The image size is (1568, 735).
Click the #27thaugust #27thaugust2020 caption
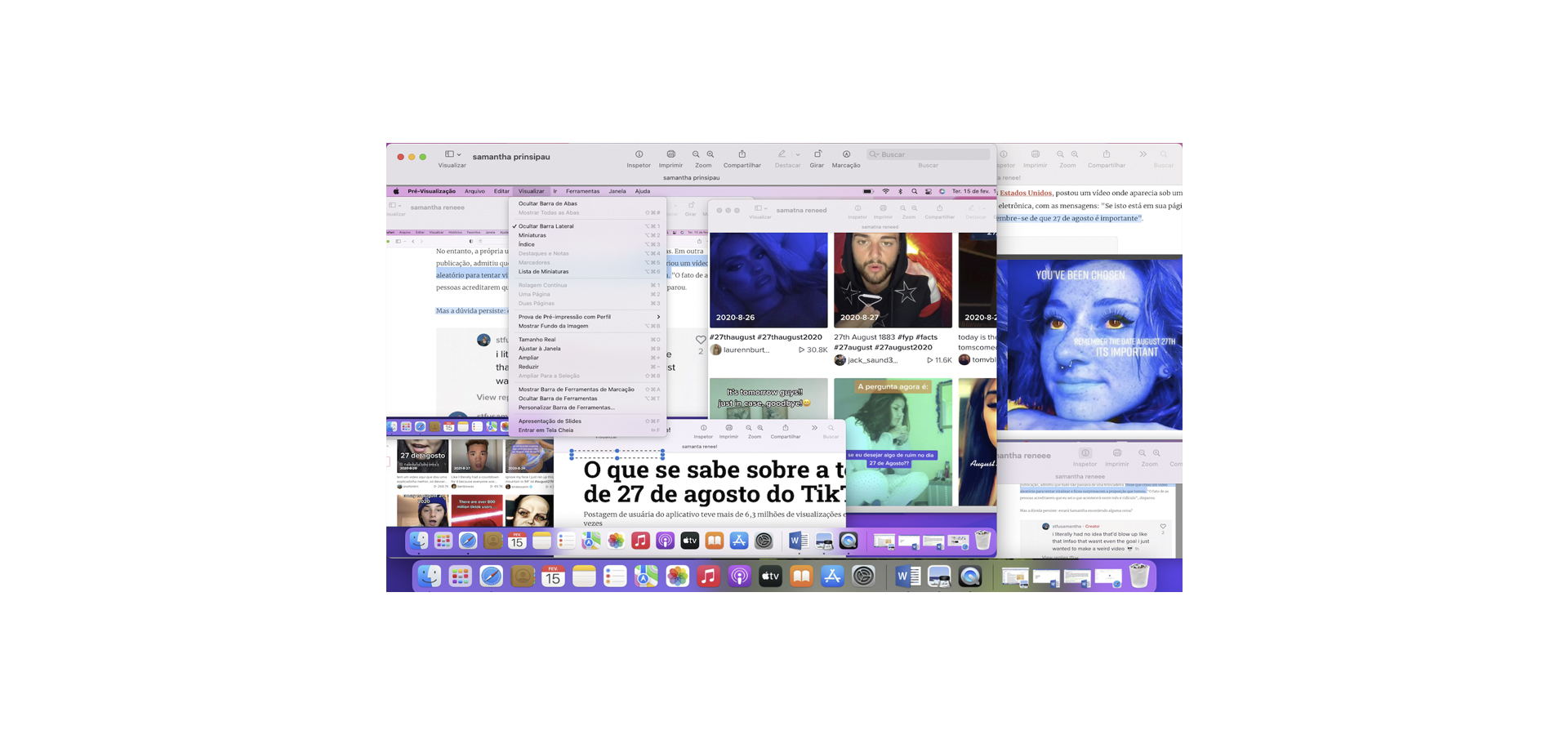tap(766, 337)
